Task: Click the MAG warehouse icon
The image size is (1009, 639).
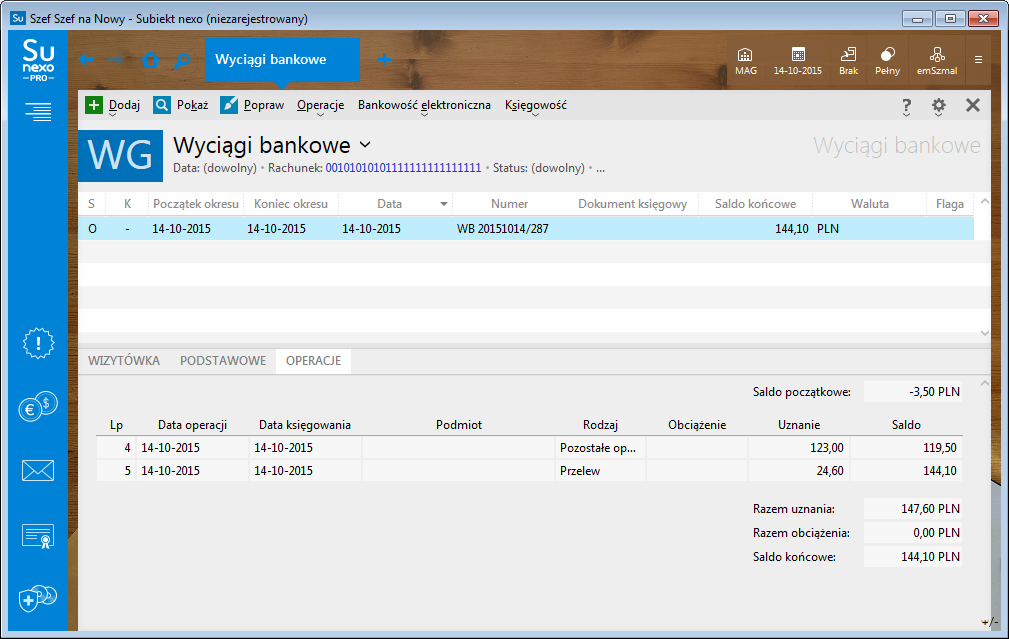Action: [x=745, y=61]
